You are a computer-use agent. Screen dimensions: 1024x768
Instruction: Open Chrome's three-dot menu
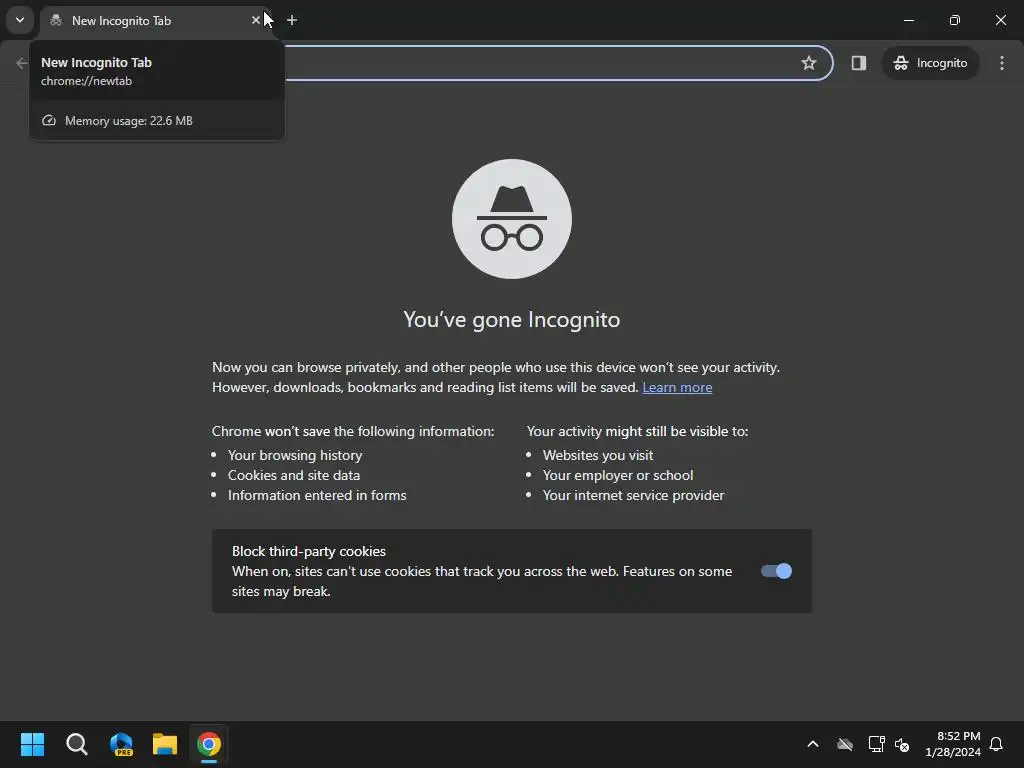(x=1002, y=63)
